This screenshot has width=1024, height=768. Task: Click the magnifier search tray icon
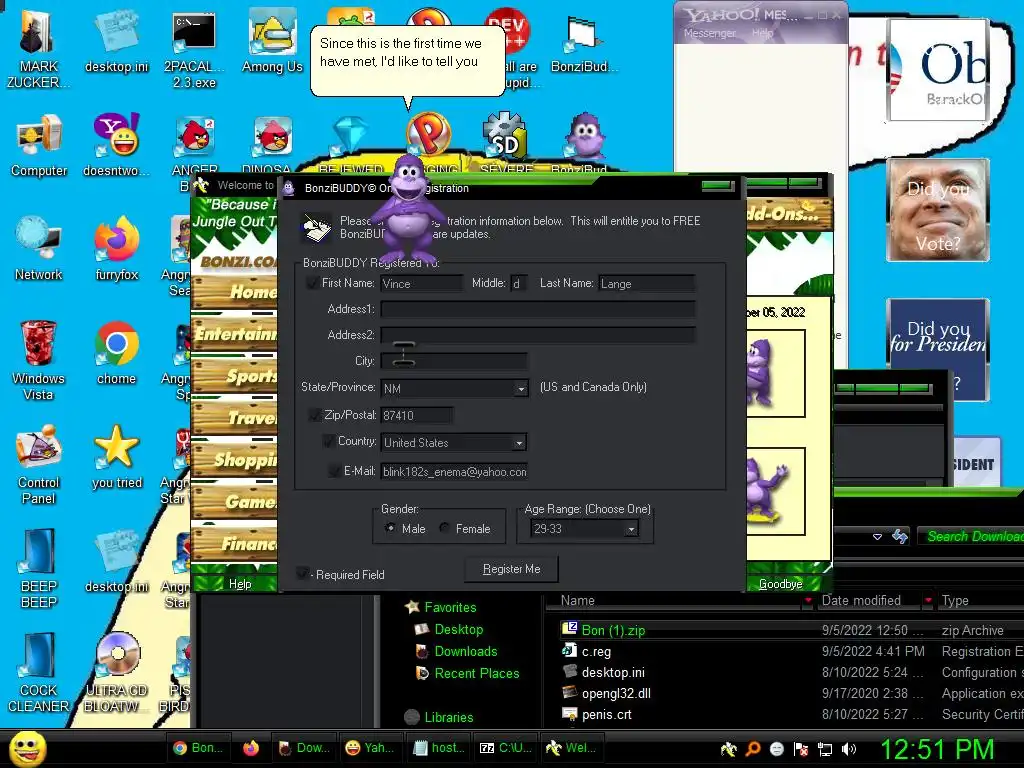(753, 749)
